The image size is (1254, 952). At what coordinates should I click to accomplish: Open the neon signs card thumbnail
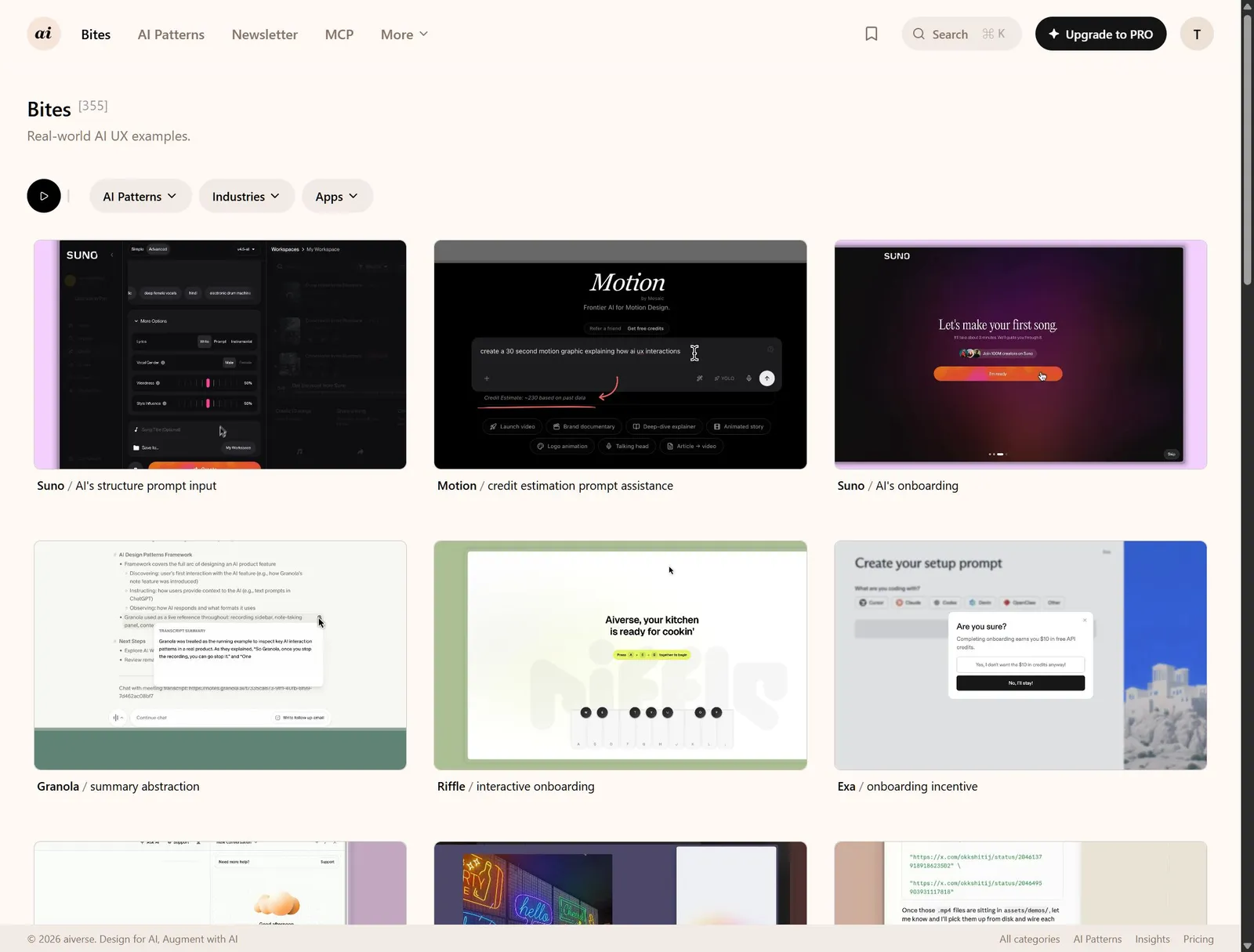pyautogui.click(x=620, y=883)
